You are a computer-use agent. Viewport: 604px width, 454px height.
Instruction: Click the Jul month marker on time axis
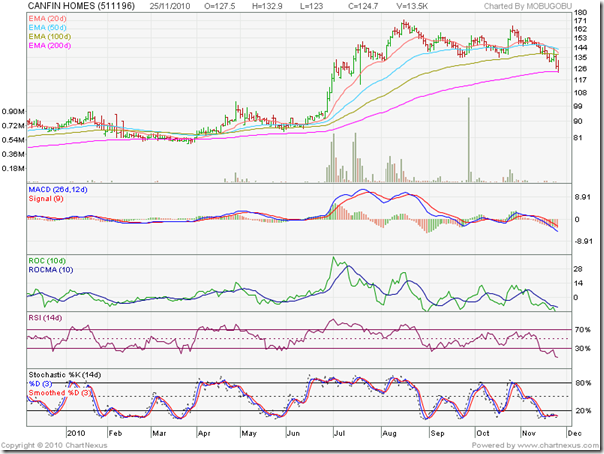pyautogui.click(x=337, y=435)
